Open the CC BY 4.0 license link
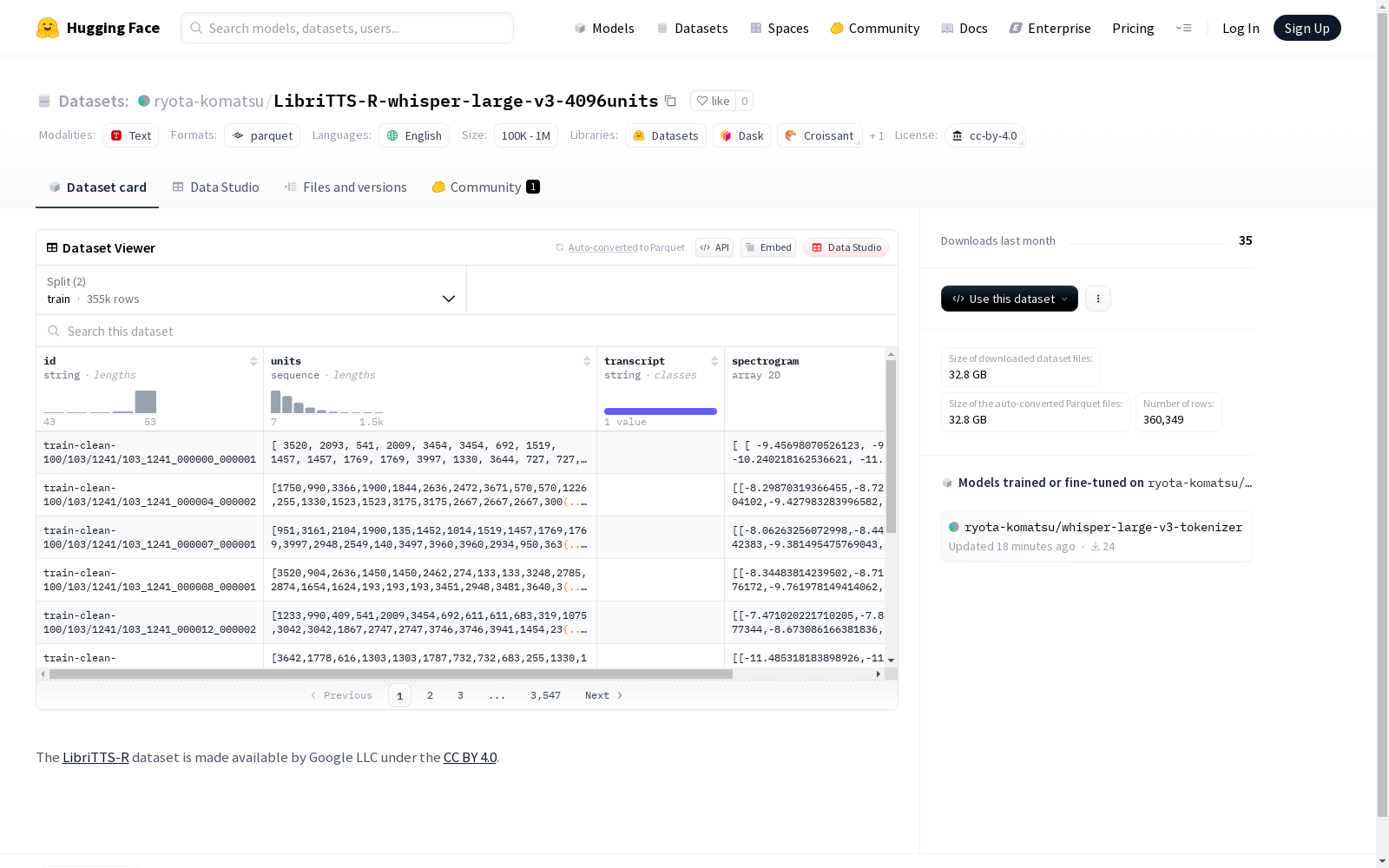The height and width of the screenshot is (868, 1389). (470, 757)
